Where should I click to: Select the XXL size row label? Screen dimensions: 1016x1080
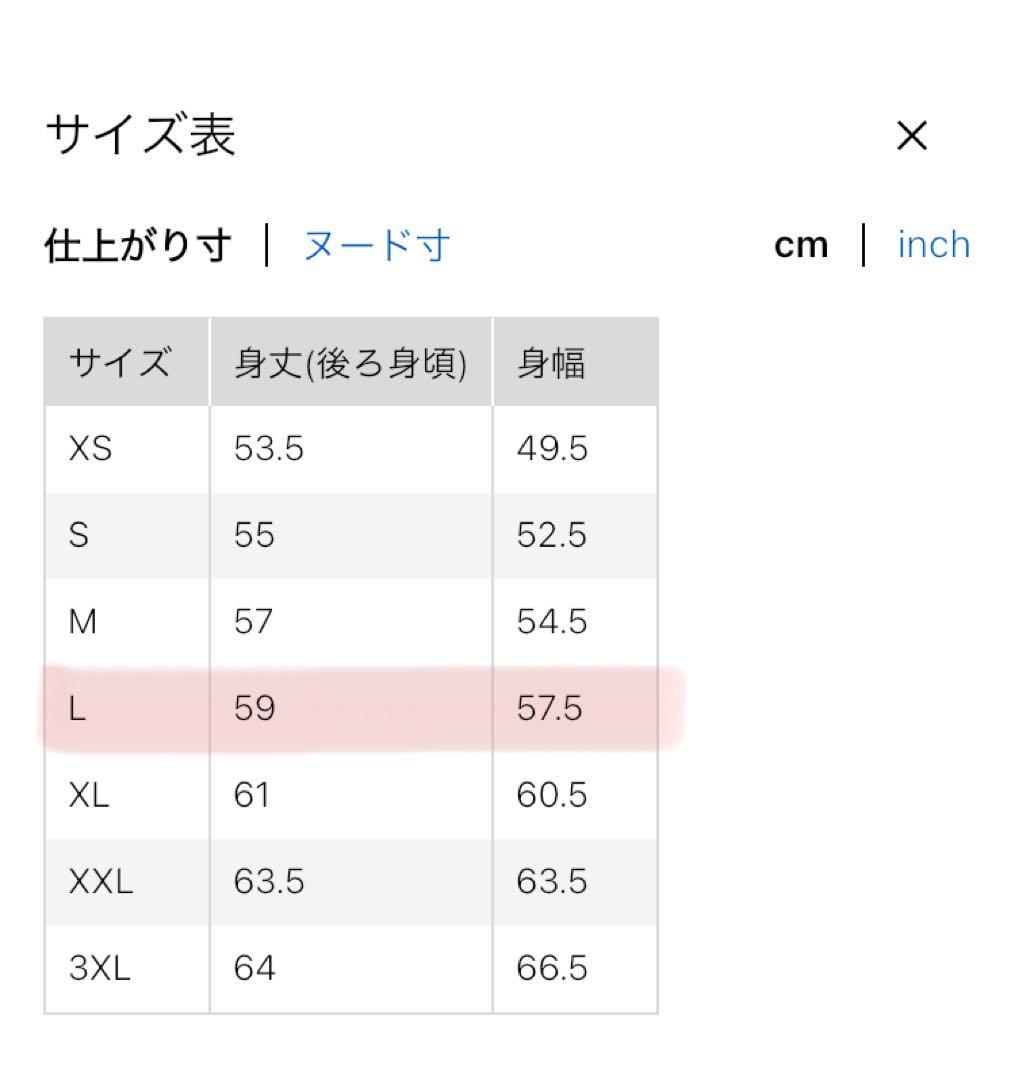100,882
